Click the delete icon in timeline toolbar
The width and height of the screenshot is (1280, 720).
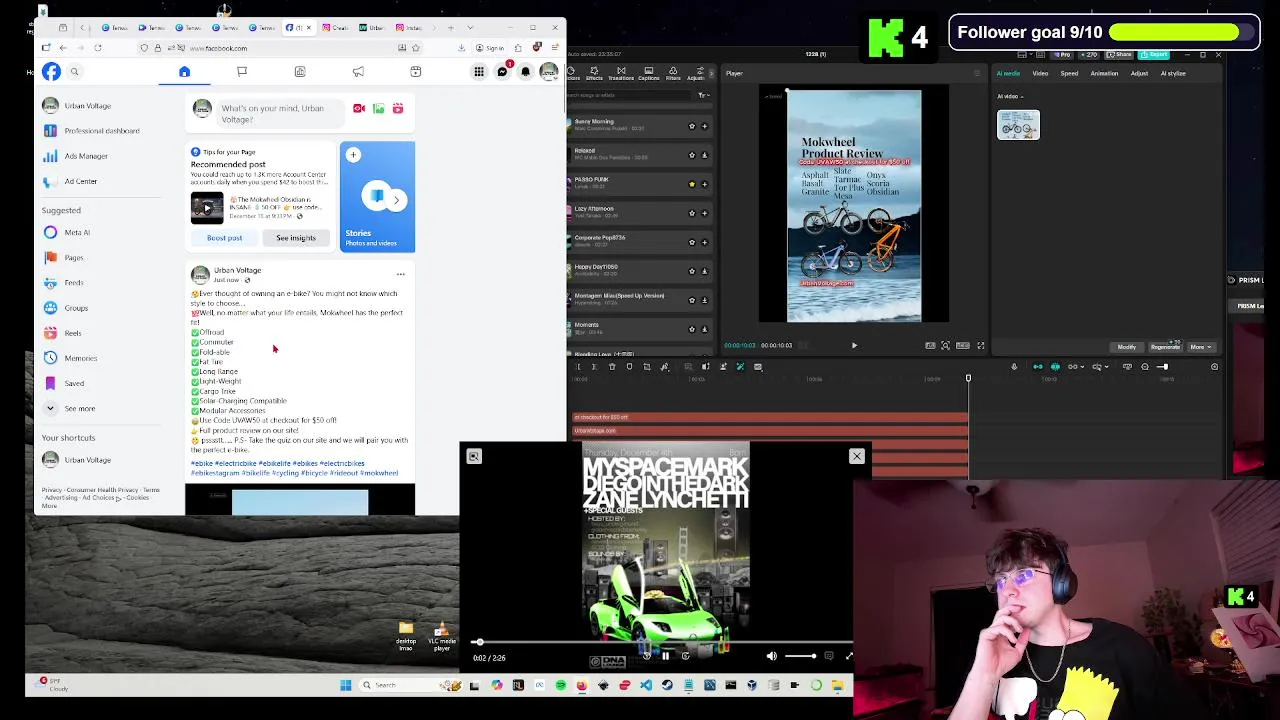pos(612,367)
